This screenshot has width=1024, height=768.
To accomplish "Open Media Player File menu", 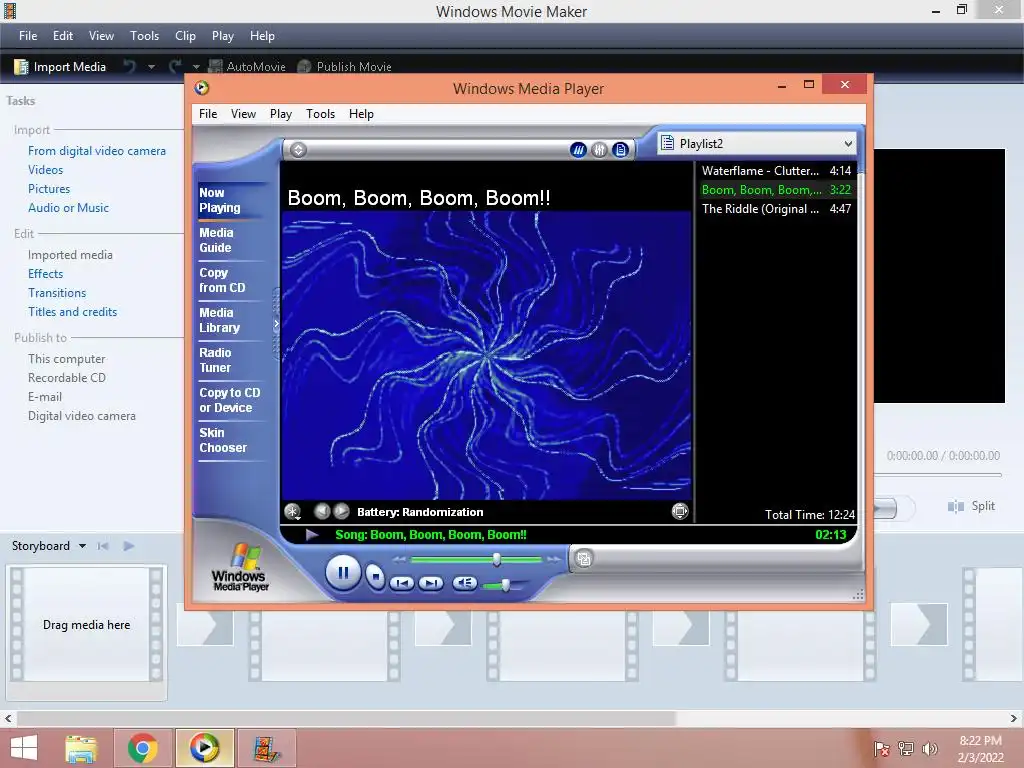I will [x=208, y=114].
